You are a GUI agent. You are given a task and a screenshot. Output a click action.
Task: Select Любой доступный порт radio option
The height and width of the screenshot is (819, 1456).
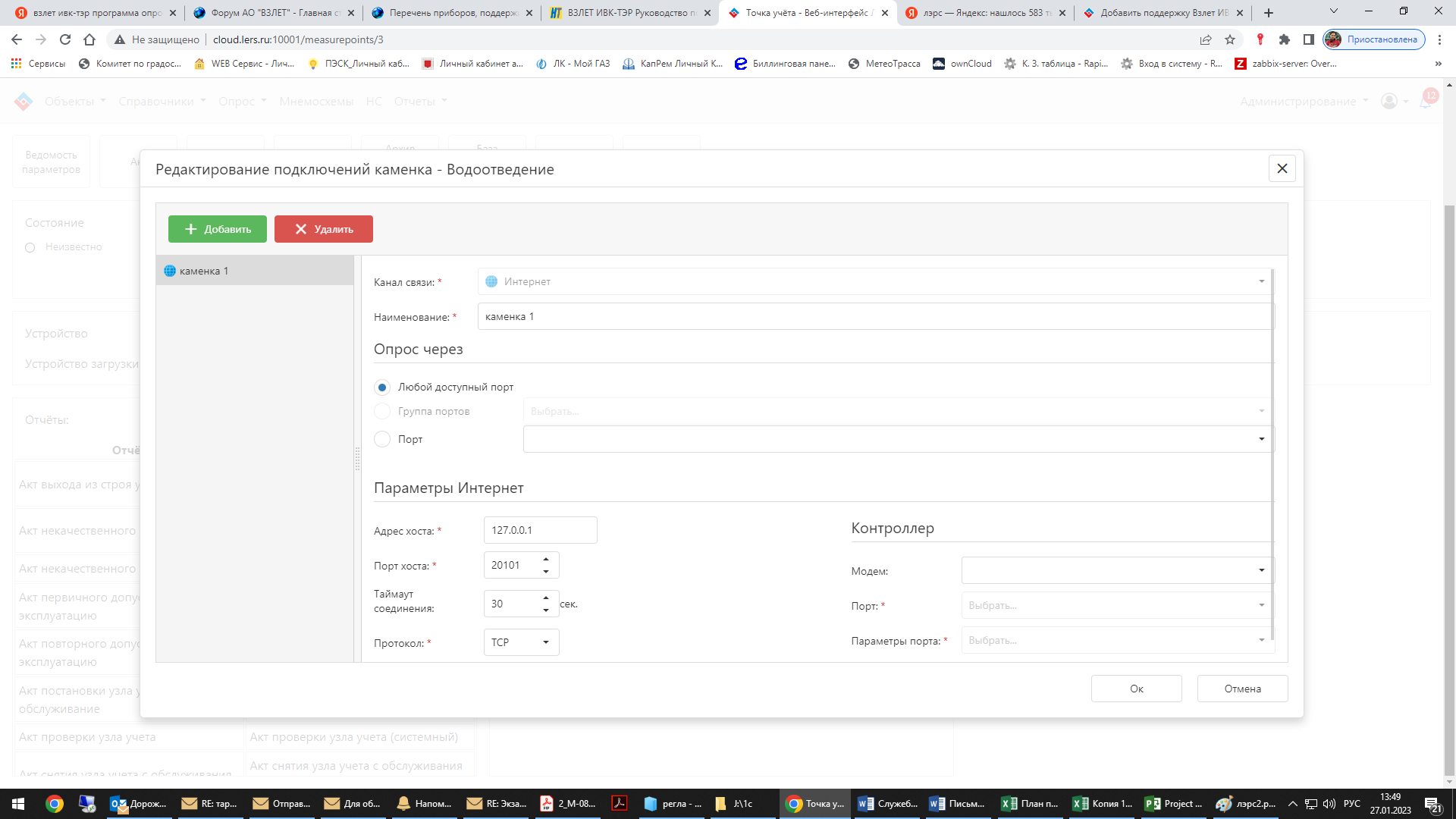[382, 387]
